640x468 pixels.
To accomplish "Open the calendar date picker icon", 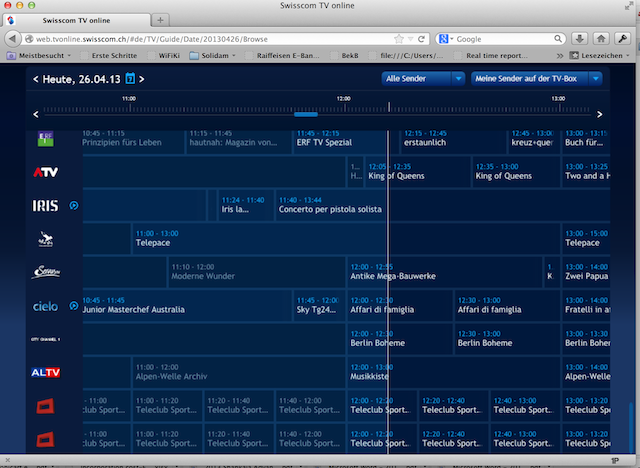I will click(x=129, y=78).
